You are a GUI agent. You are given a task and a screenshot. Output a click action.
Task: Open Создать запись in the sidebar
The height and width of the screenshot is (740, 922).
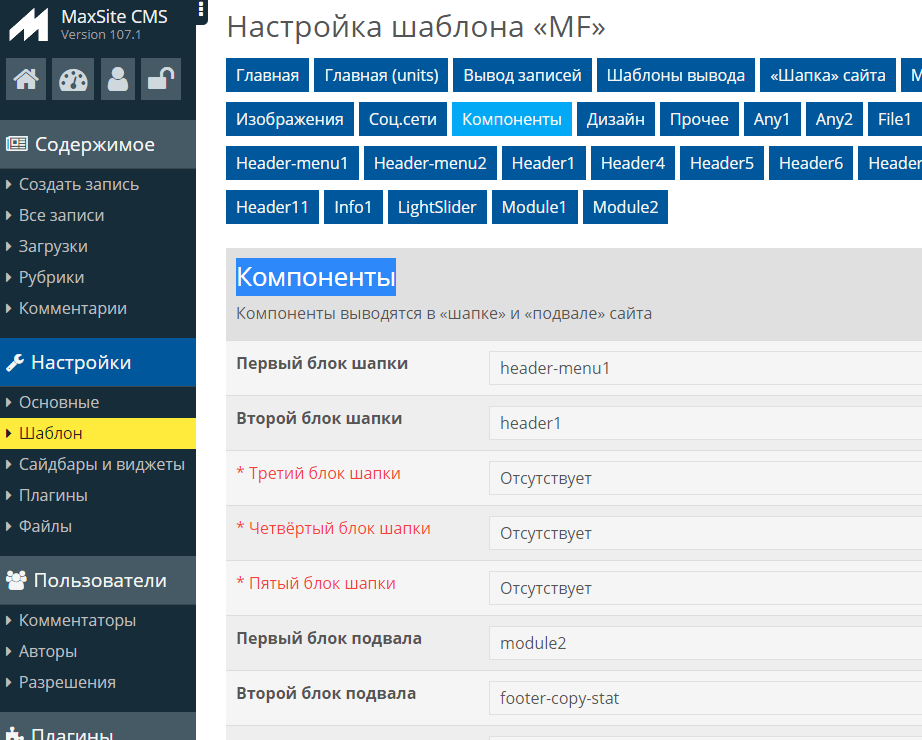[78, 184]
